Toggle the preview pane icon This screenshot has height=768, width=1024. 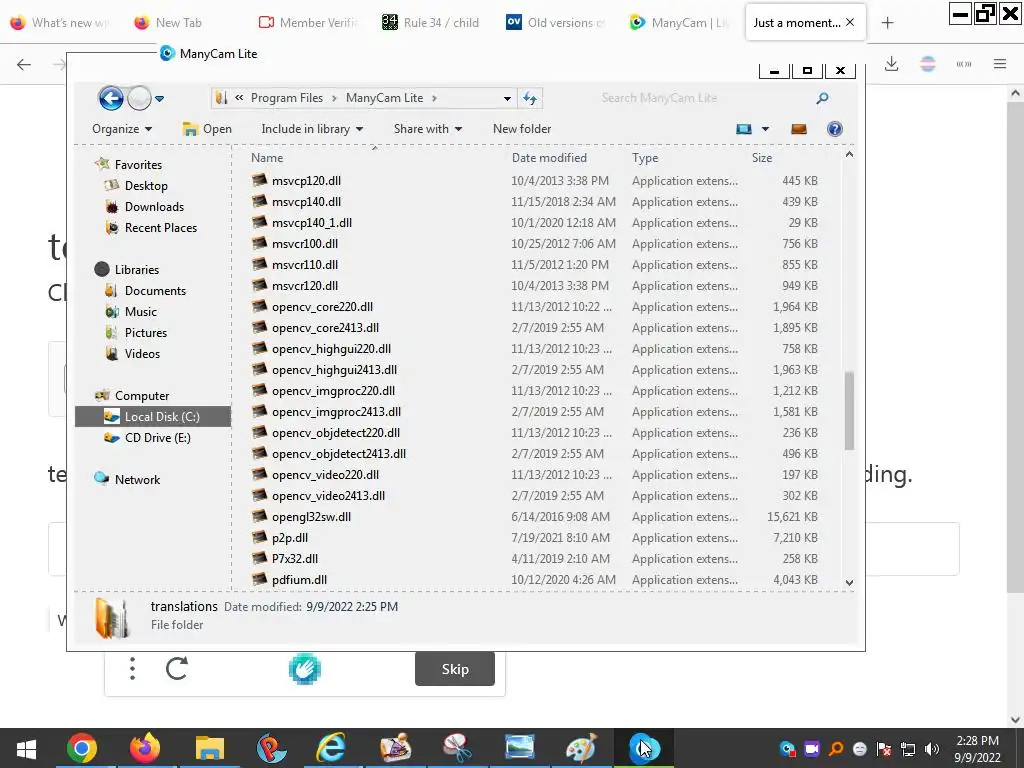[x=799, y=129]
